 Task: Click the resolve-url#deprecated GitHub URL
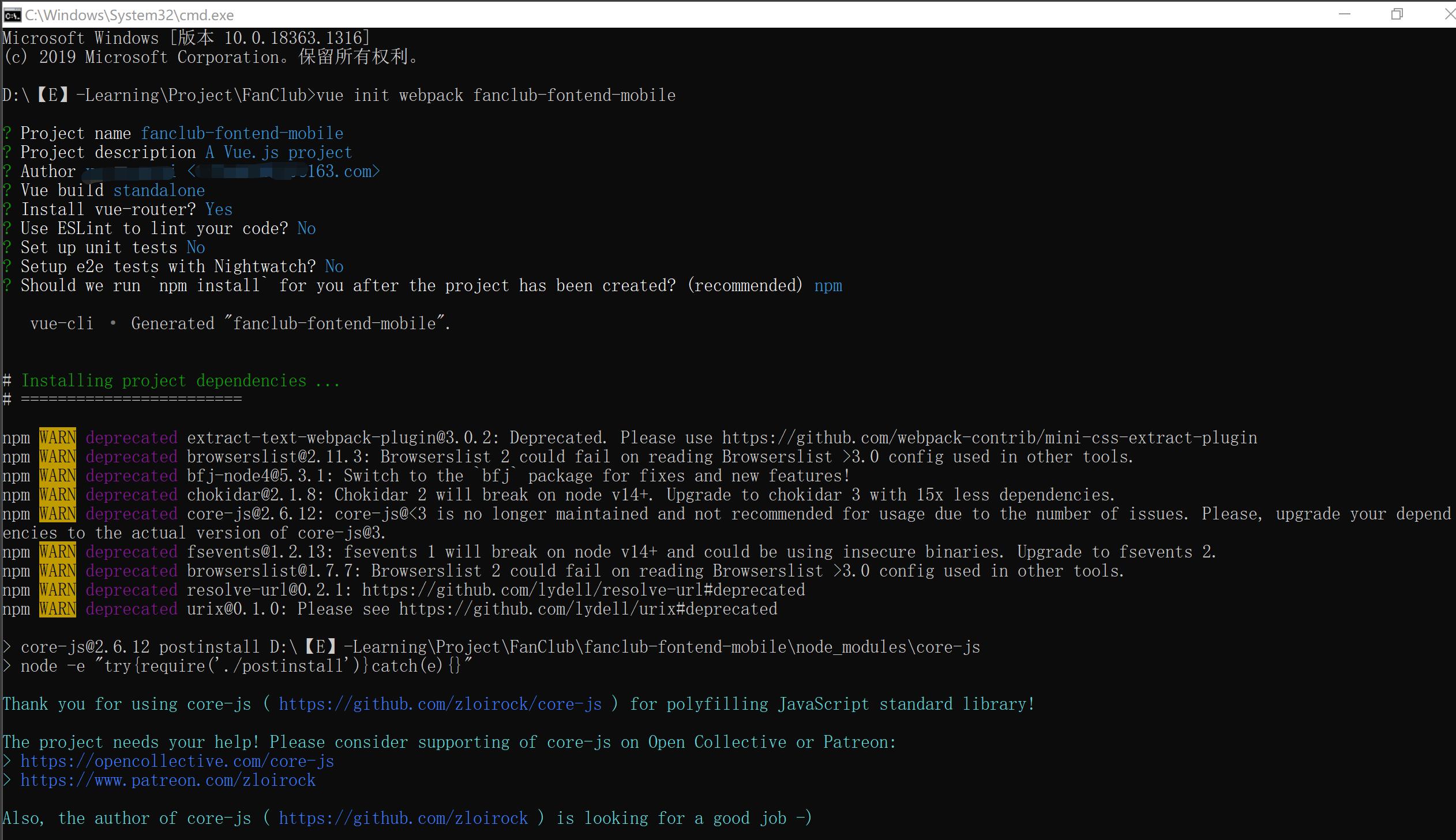point(583,590)
